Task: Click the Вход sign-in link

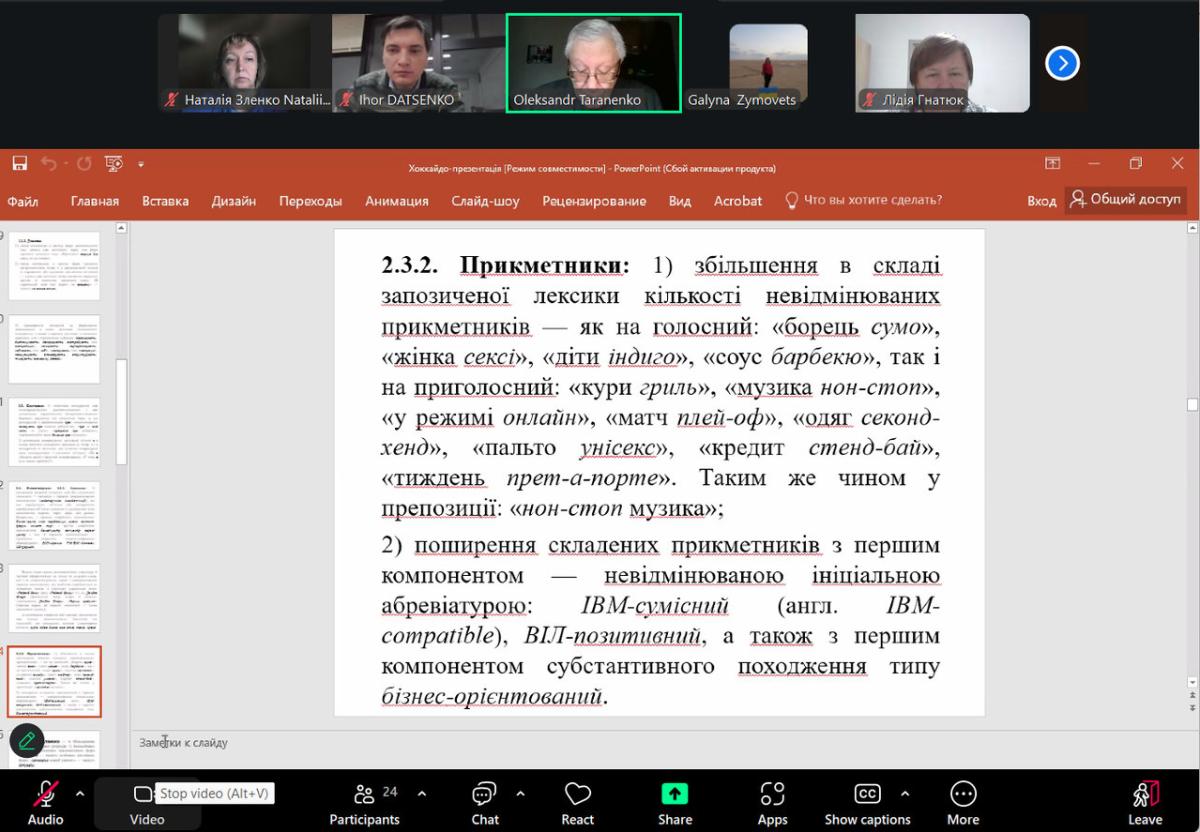Action: tap(1041, 201)
